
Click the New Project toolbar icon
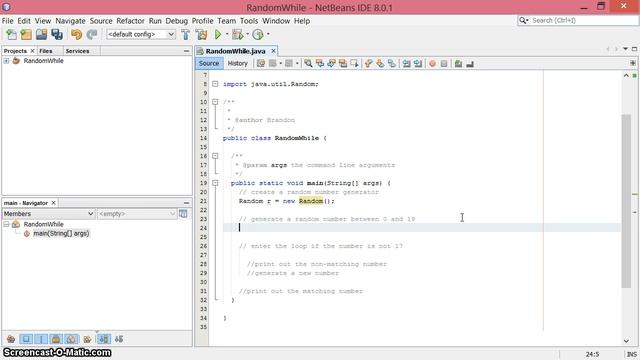[x=26, y=35]
